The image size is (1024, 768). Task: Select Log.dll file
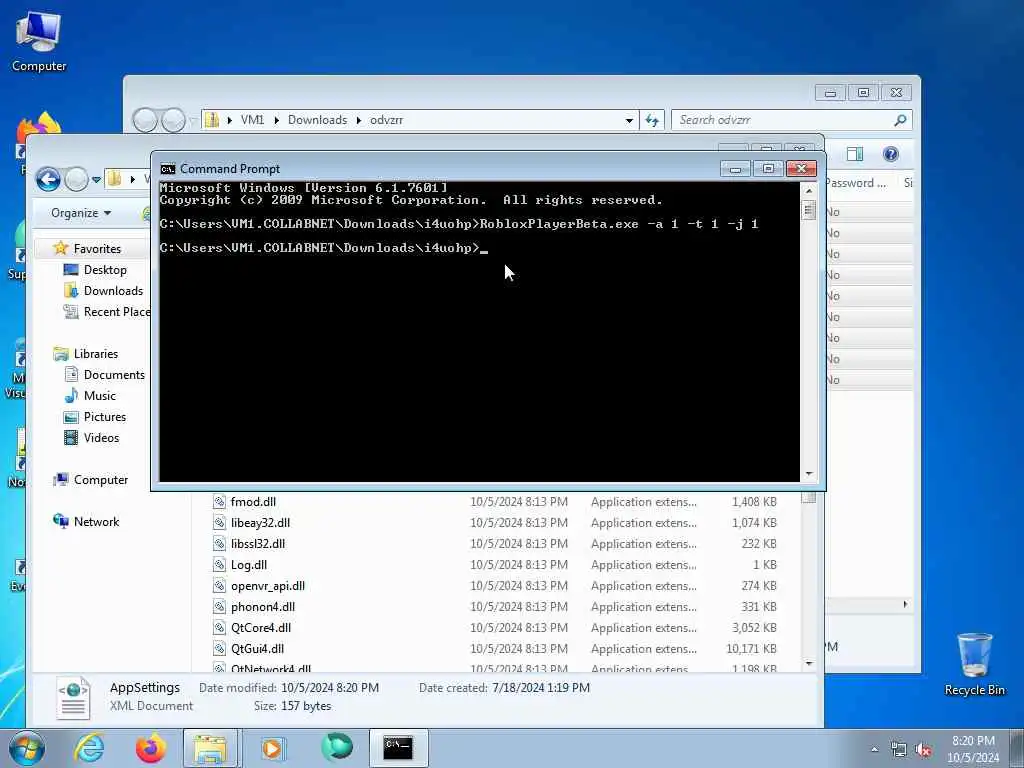[x=248, y=564]
